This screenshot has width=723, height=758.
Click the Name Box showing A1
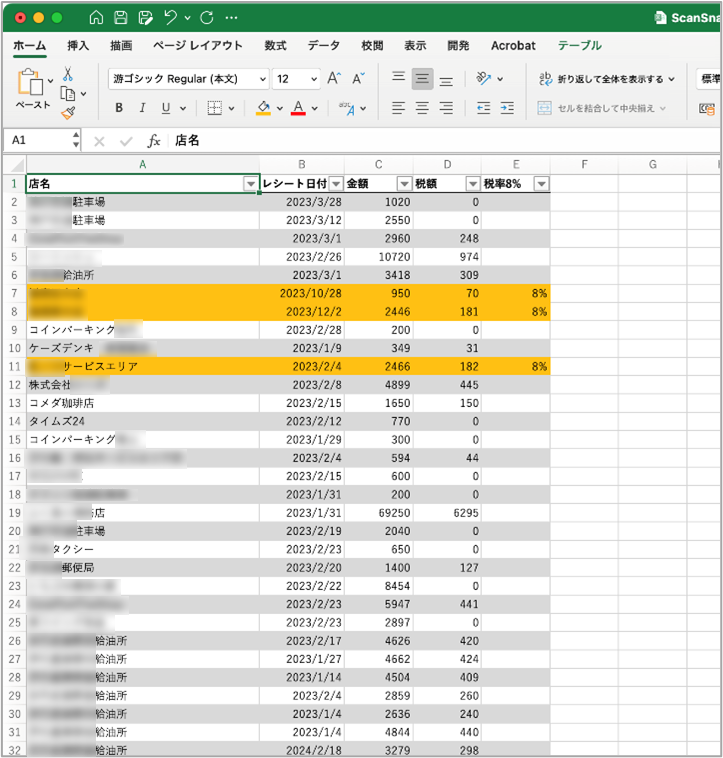pyautogui.click(x=40, y=141)
